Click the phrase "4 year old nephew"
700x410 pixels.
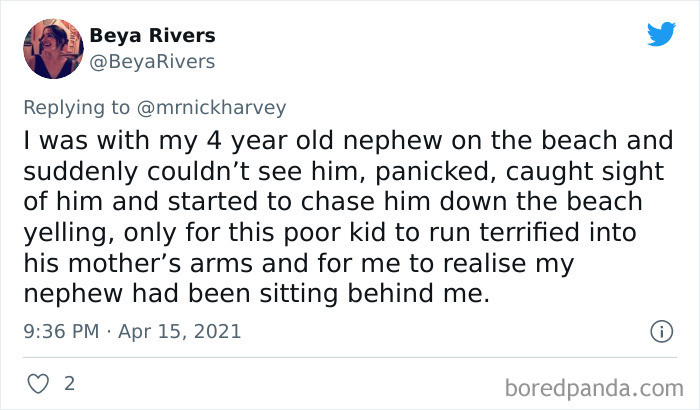(324, 141)
